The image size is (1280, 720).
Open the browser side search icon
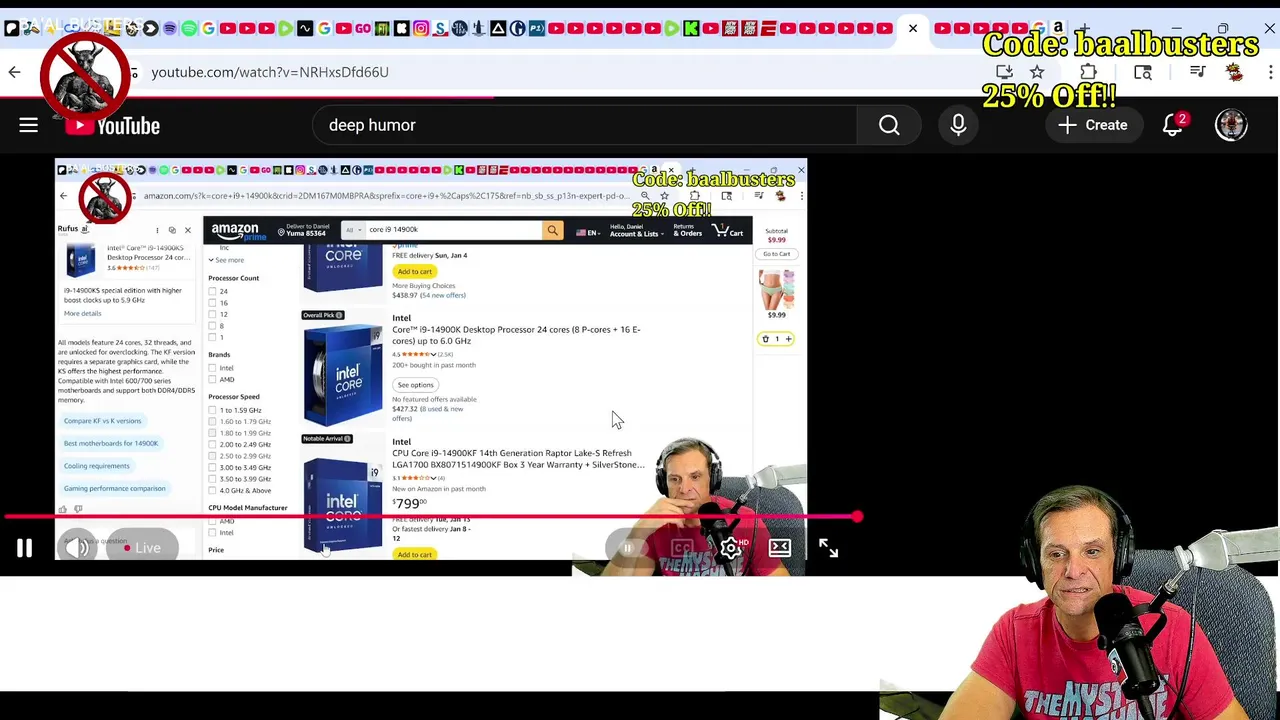[x=1143, y=72]
